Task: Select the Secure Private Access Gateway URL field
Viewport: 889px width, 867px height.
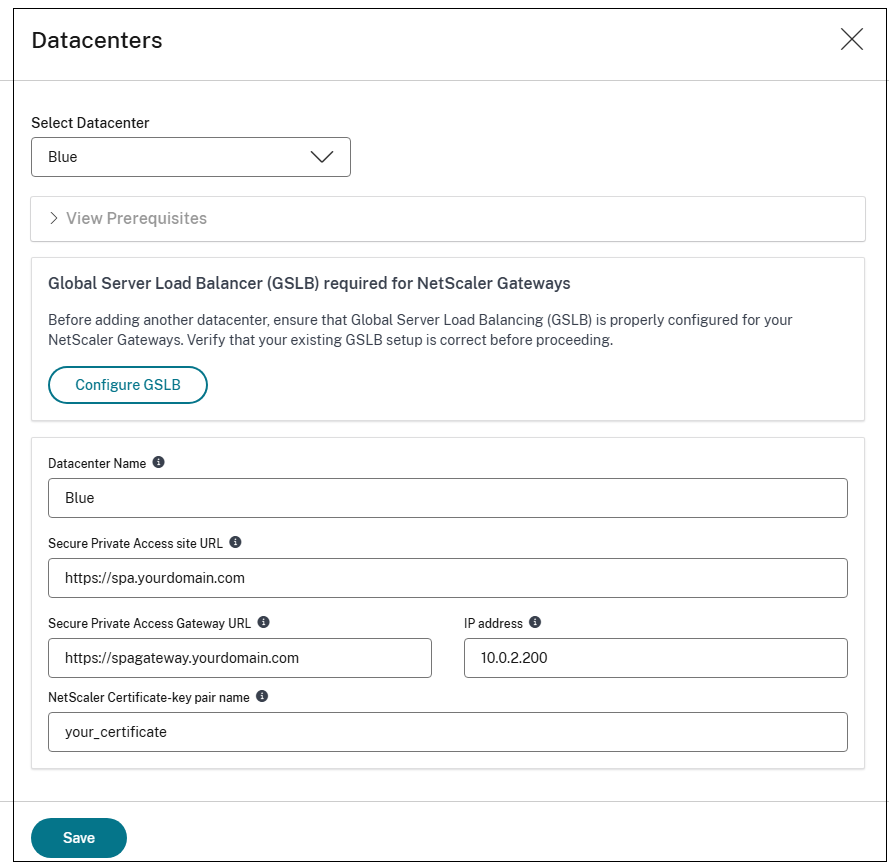Action: (x=240, y=658)
